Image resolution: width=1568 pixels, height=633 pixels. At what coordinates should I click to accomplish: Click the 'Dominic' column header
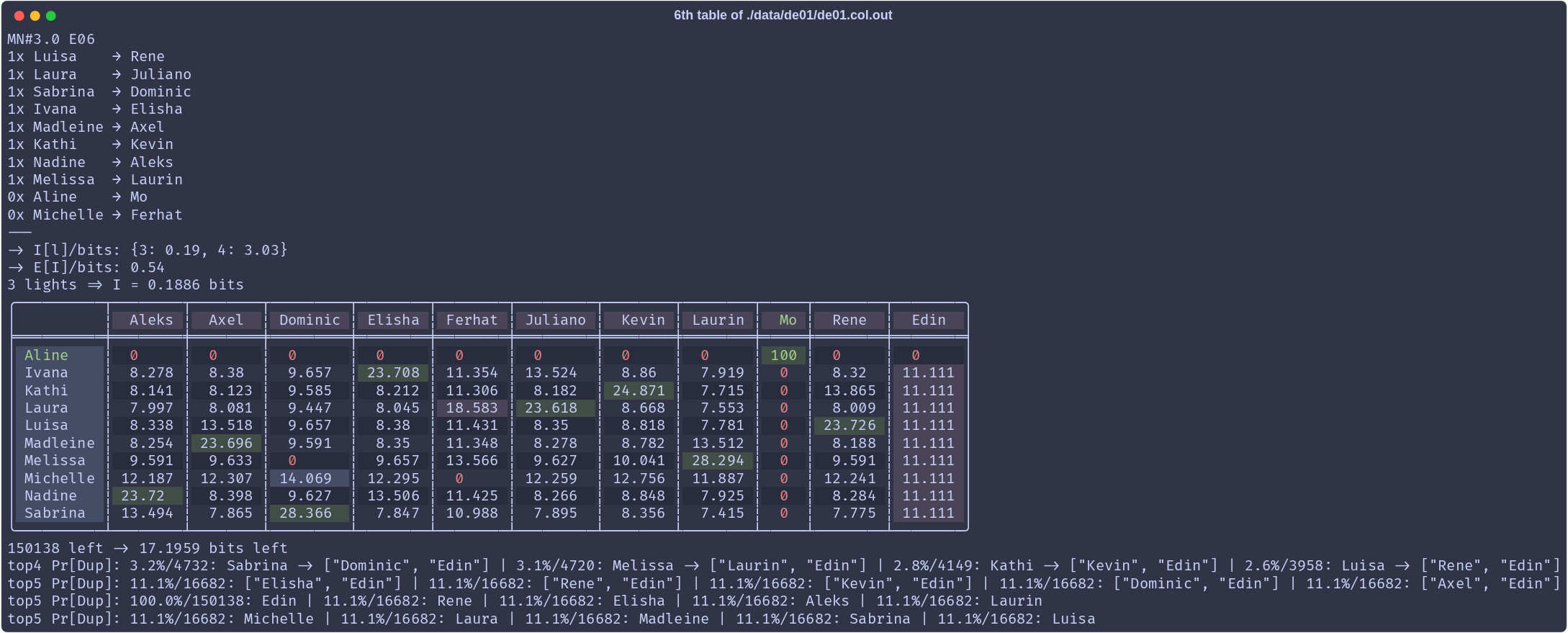coord(310,320)
